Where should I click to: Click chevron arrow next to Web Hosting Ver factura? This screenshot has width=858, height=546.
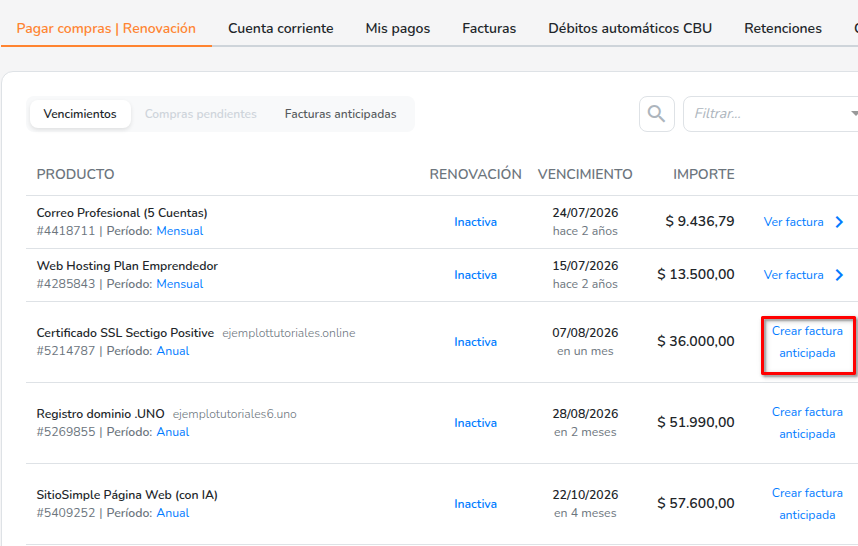pyautogui.click(x=839, y=275)
